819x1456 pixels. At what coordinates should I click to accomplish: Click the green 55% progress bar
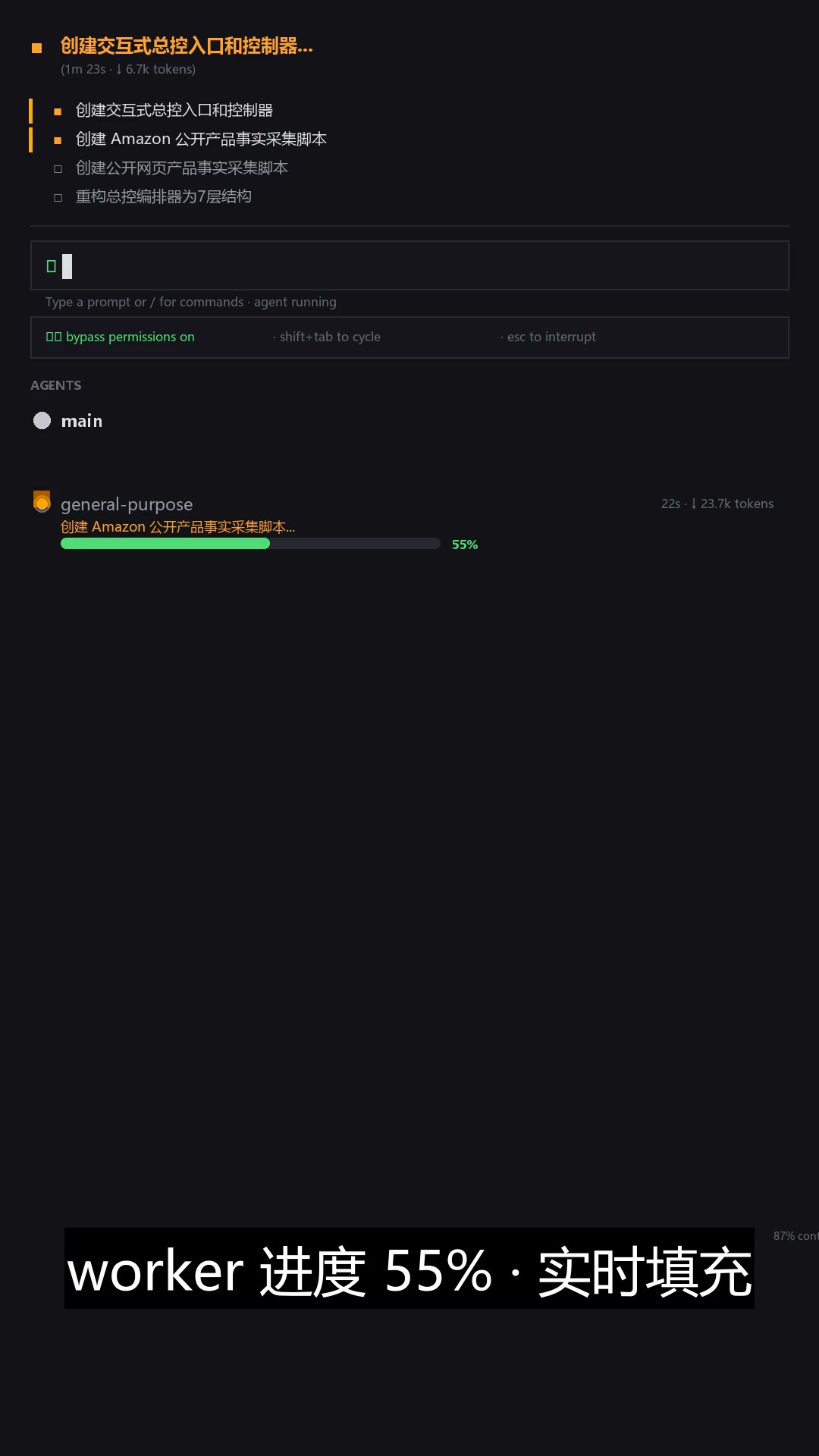165,544
